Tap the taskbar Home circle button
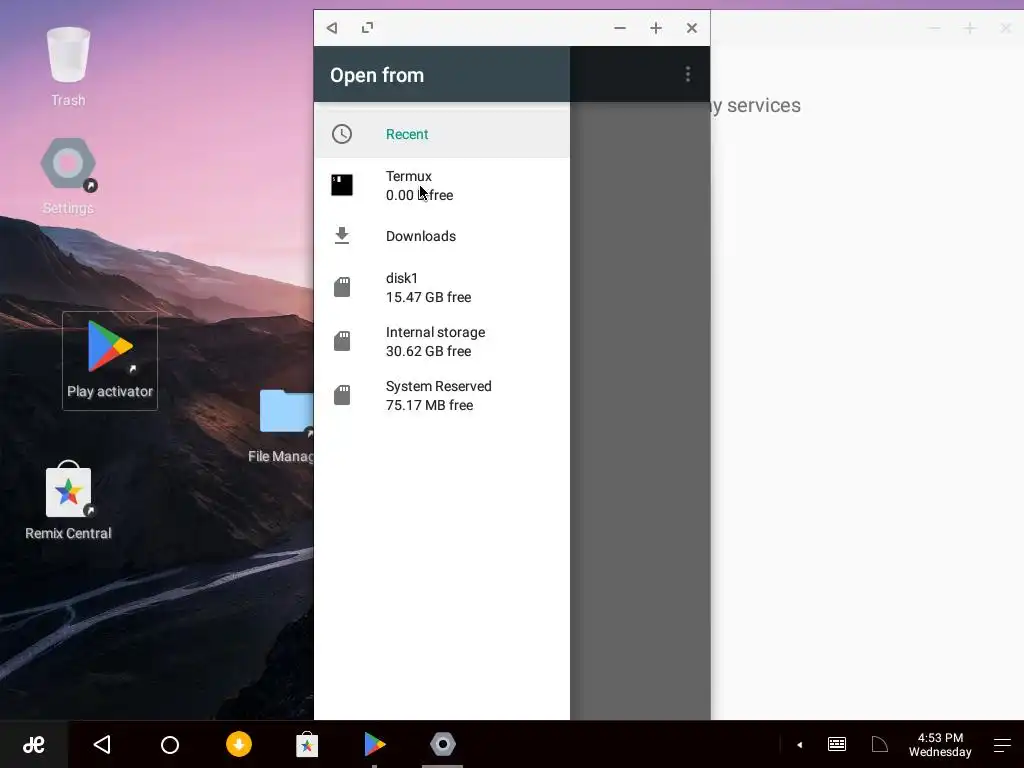Image resolution: width=1024 pixels, height=768 pixels. click(170, 744)
